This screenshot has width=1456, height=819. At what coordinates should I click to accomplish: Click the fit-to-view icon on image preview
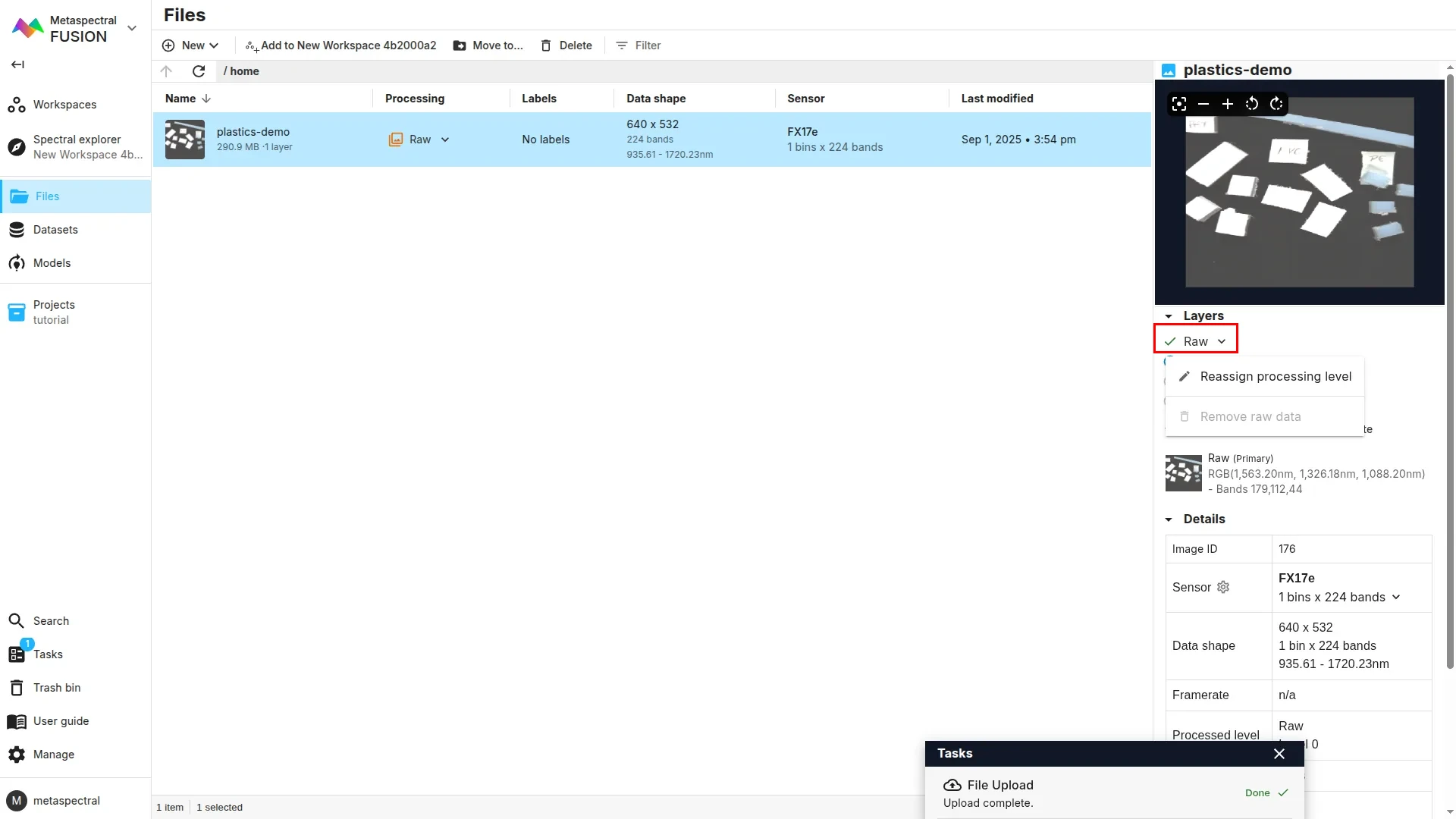pyautogui.click(x=1178, y=104)
